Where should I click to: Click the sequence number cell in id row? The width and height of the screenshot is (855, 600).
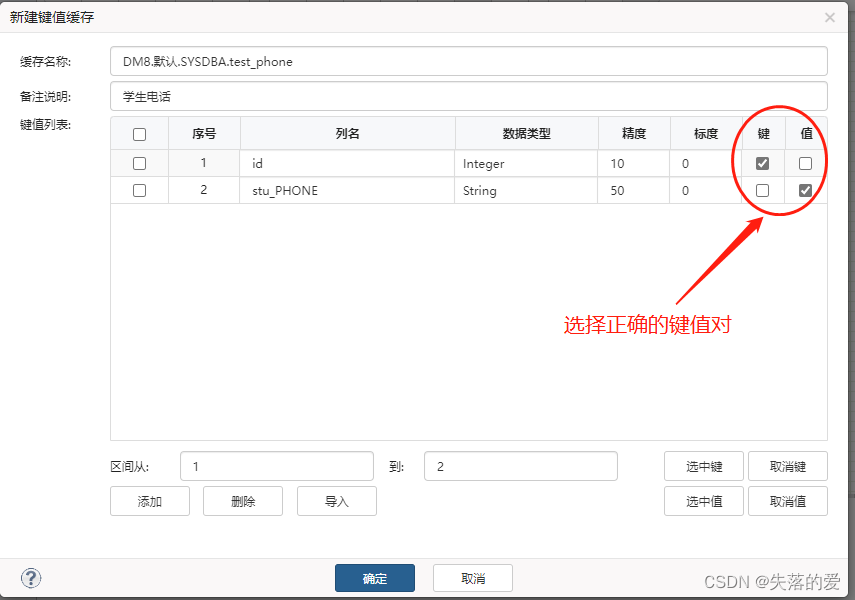click(x=204, y=163)
